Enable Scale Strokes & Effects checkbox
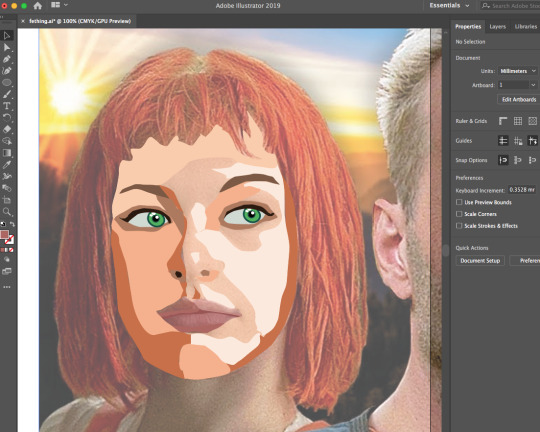Viewport: 540px width, 432px height. point(459,226)
